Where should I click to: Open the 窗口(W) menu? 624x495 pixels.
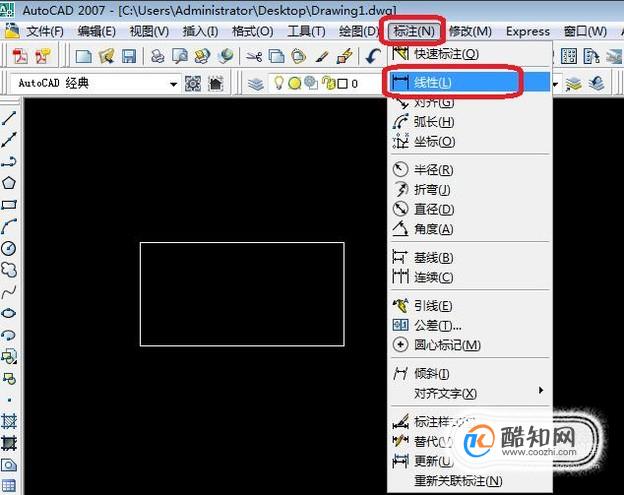585,31
